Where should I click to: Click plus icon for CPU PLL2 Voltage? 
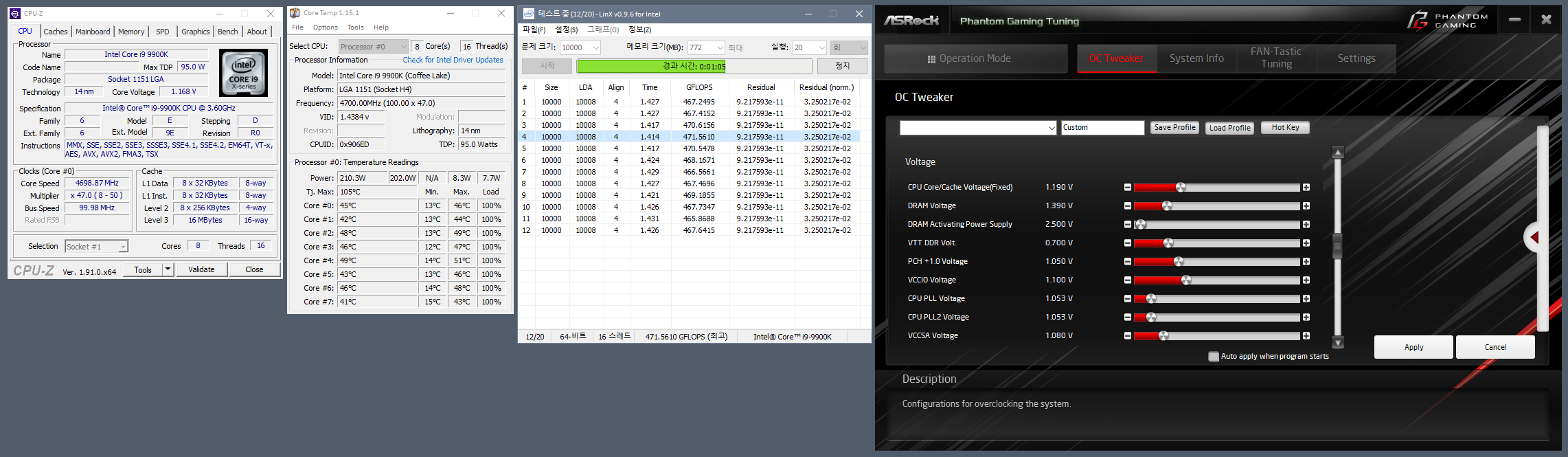pos(1306,317)
